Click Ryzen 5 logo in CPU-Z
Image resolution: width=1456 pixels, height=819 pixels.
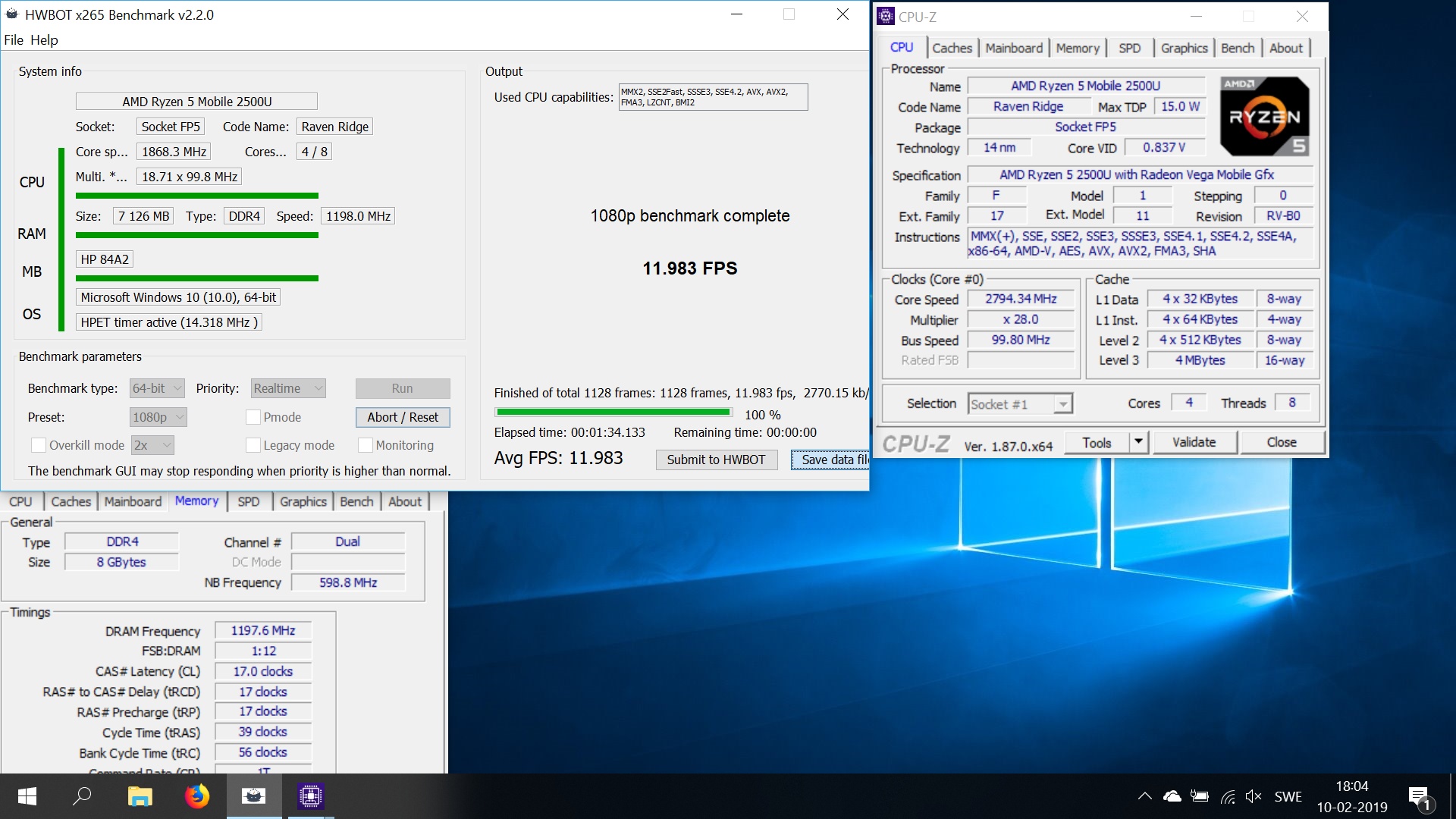click(x=1265, y=116)
